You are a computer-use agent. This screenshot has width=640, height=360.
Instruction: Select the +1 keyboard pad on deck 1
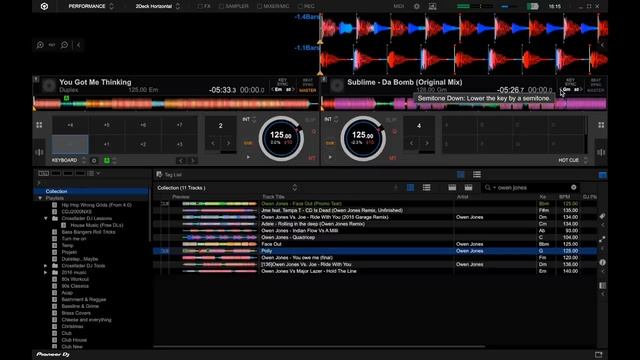106,144
